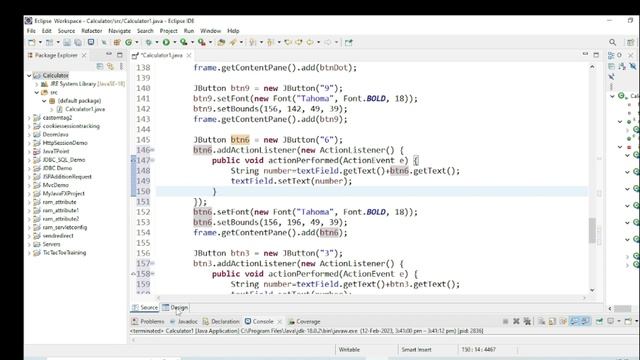Screen dimensions: 640x360
Task: Click Collapse All in Package Explorer
Action: pos(100,66)
